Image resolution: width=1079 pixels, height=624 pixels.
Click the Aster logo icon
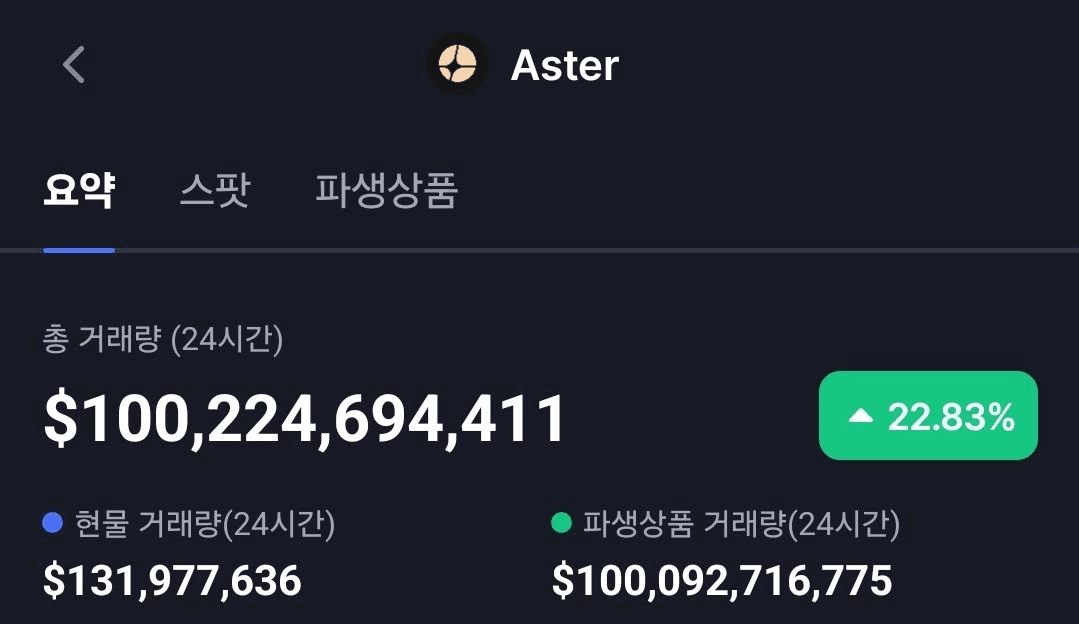(457, 65)
